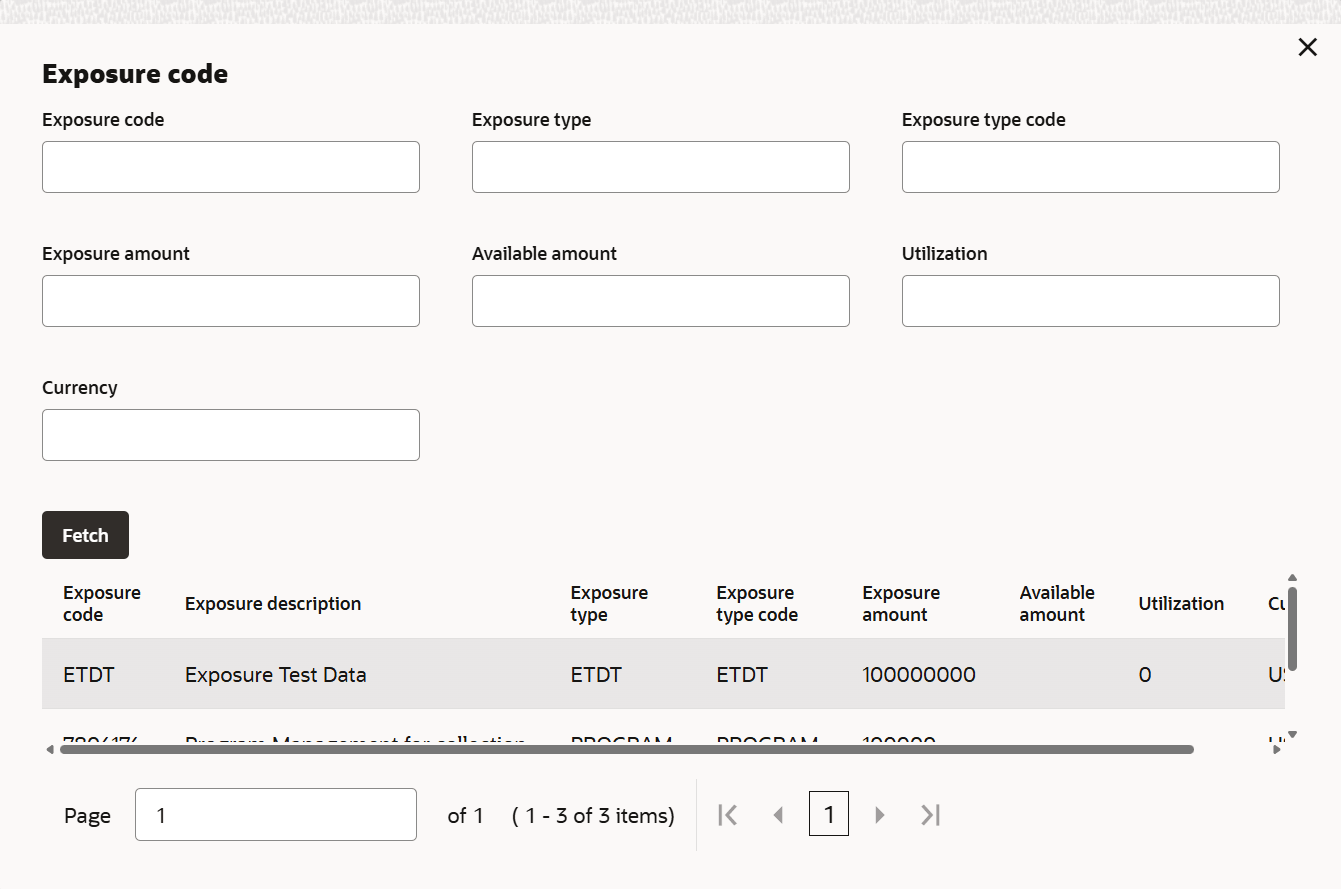Focus the Exposure code input field
This screenshot has width=1341, height=889.
(230, 167)
